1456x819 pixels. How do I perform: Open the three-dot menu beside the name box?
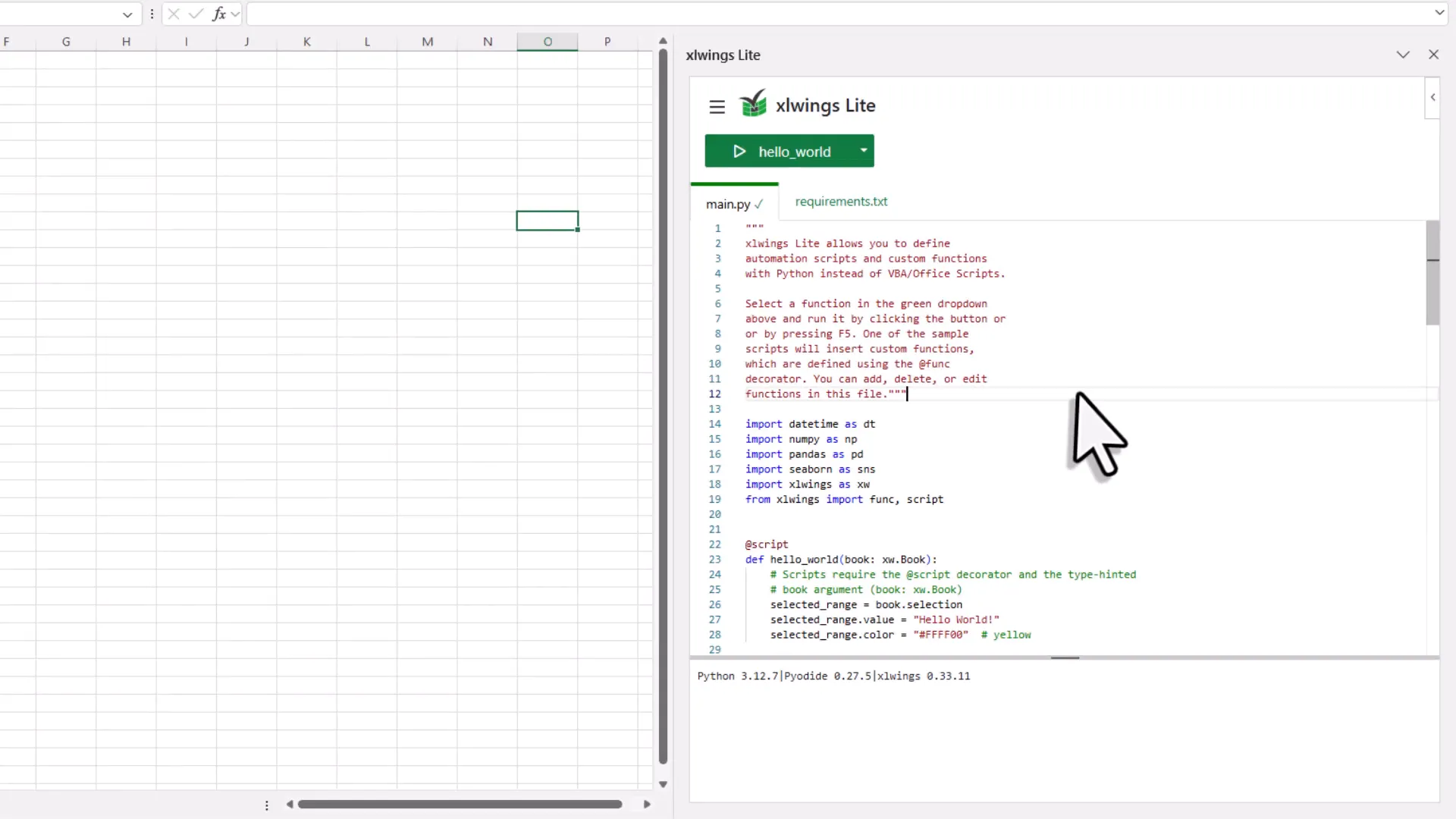[x=152, y=14]
